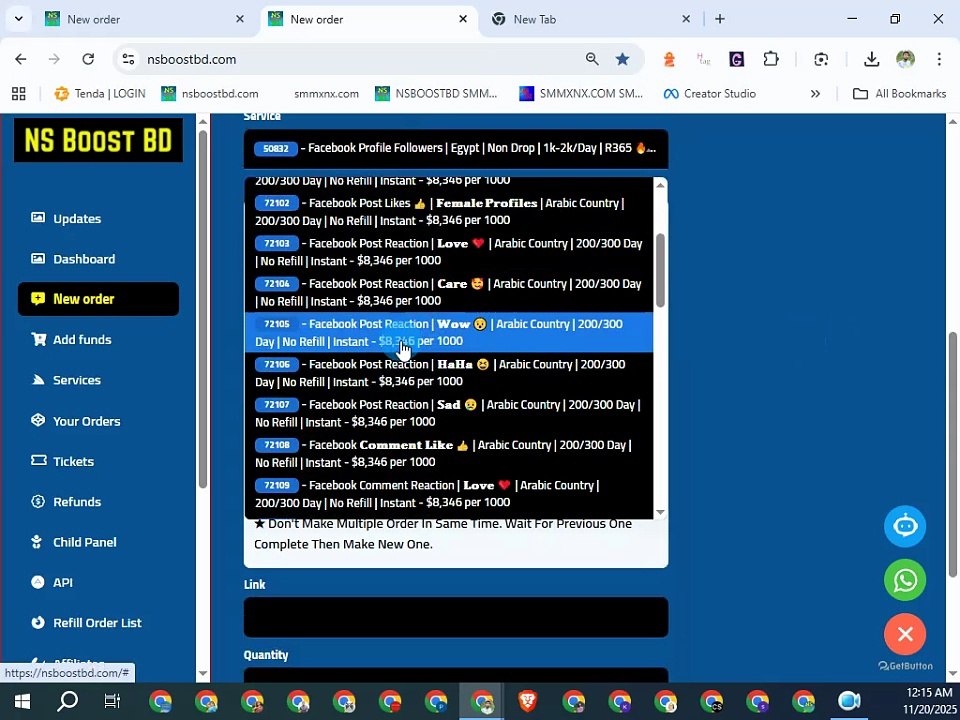960x720 pixels.
Task: Close the floating contact buttons with red X
Action: click(905, 634)
